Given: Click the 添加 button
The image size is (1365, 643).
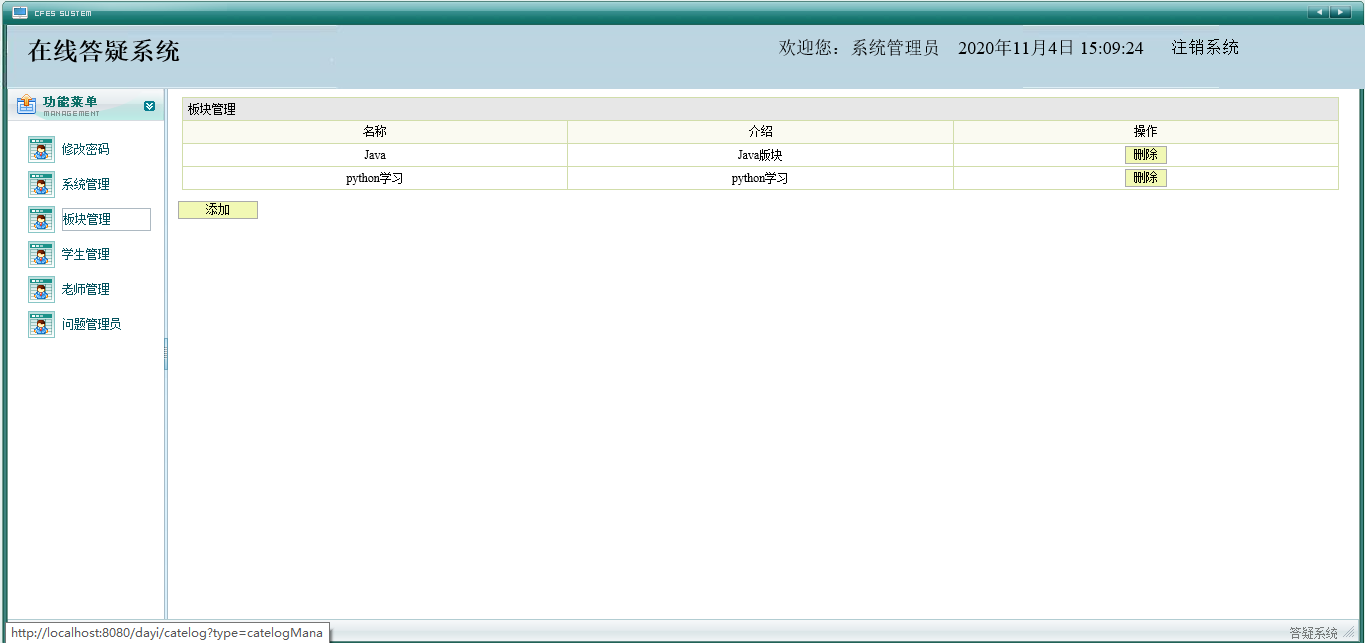Looking at the screenshot, I should point(218,210).
